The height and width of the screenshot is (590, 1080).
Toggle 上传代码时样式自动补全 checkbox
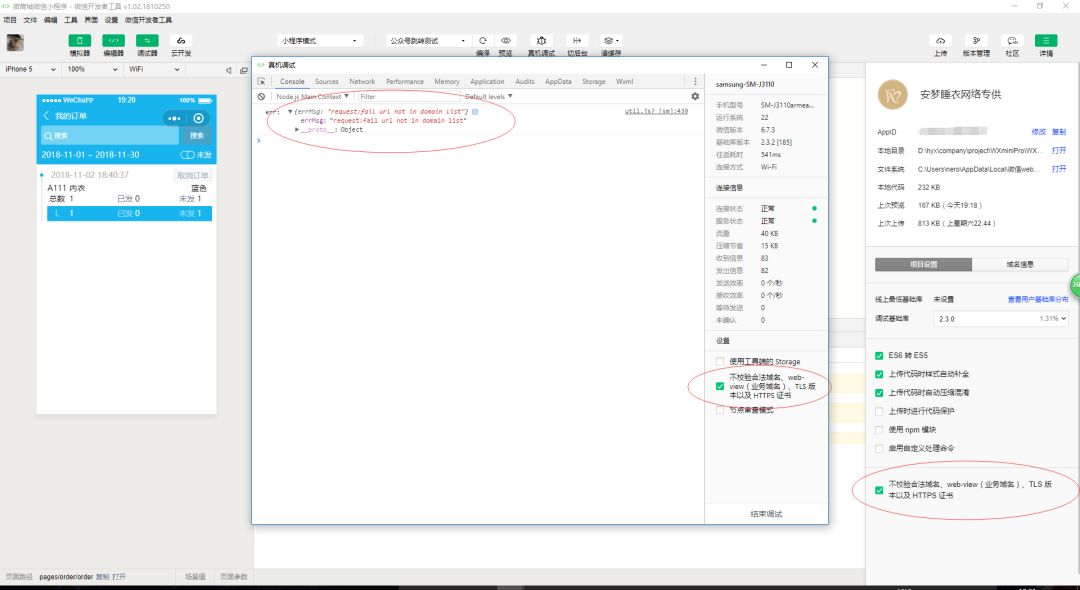point(879,375)
